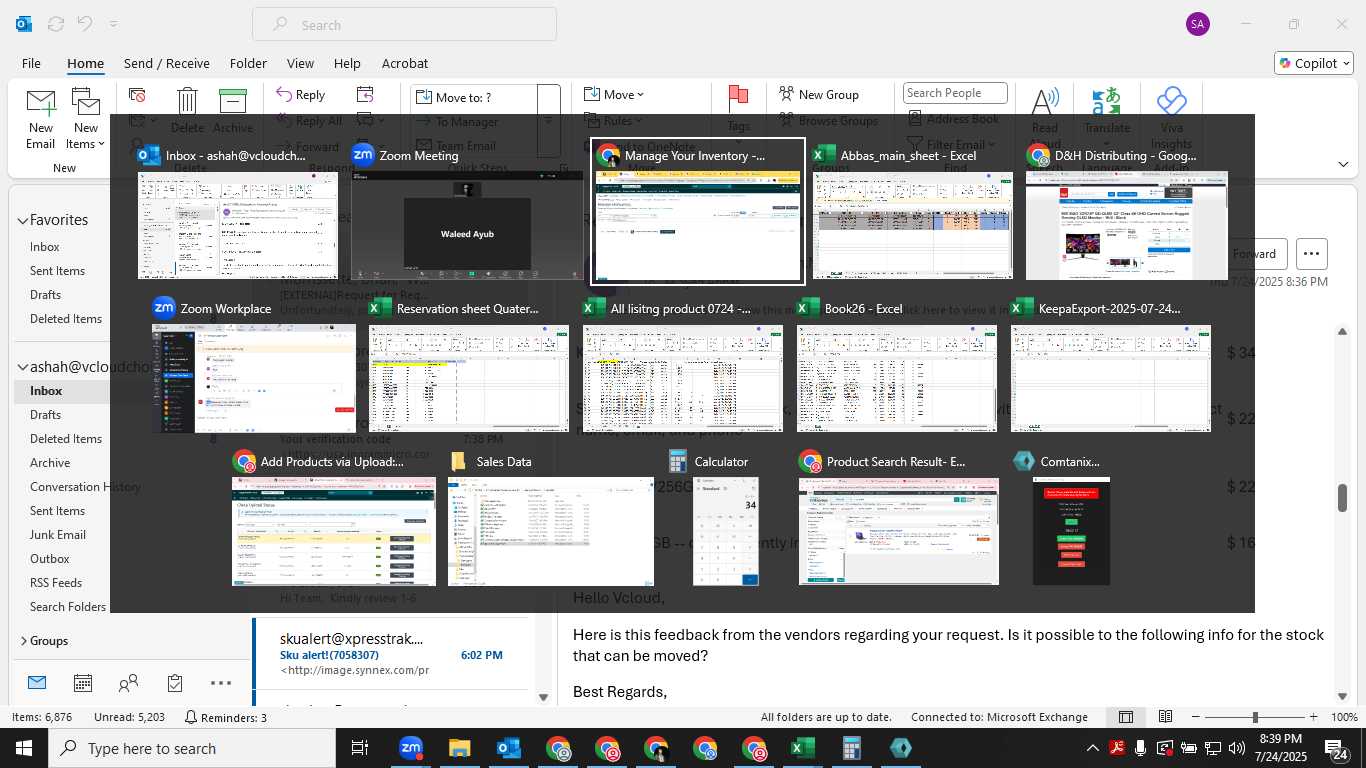The width and height of the screenshot is (1366, 768).
Task: Open Calculator from the taskbar
Action: point(852,748)
